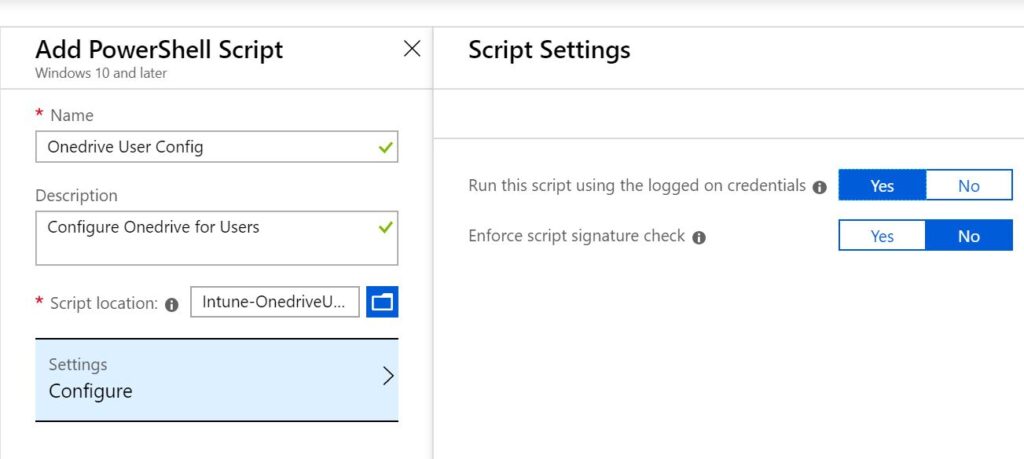
Task: Click the green checkmark in Description field
Action: 385,227
